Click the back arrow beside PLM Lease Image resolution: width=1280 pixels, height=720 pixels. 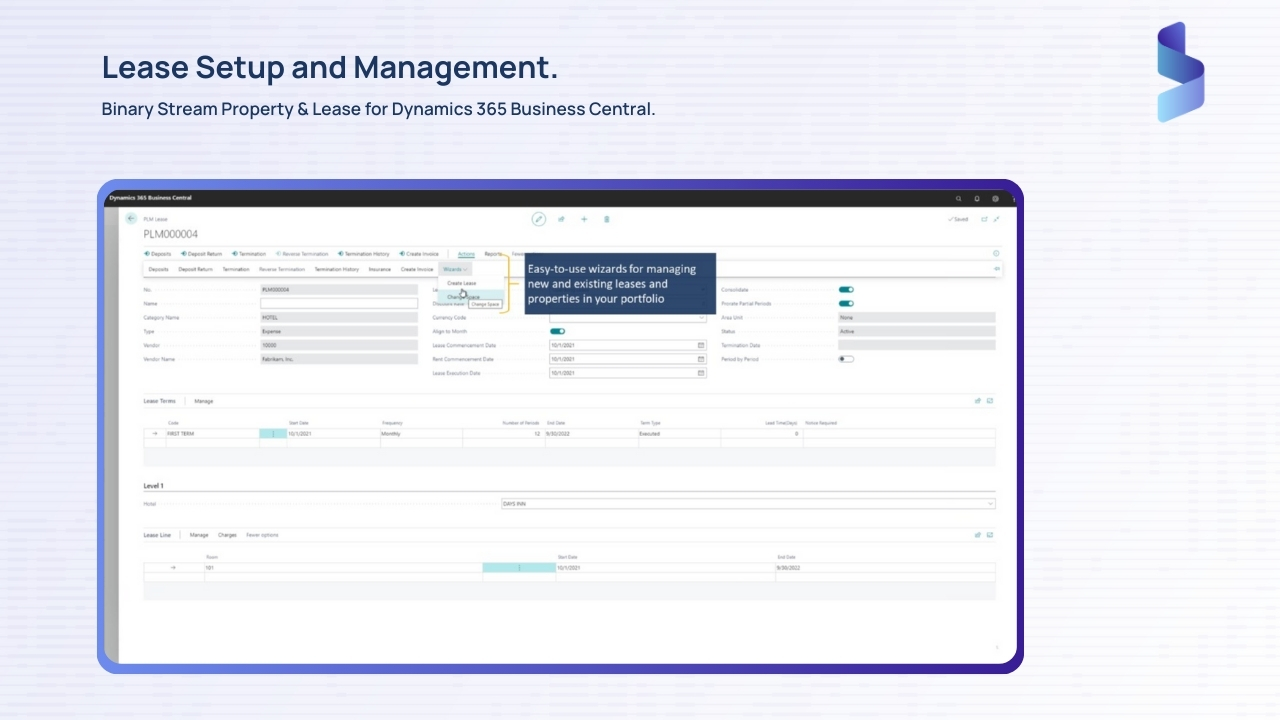pyautogui.click(x=130, y=219)
